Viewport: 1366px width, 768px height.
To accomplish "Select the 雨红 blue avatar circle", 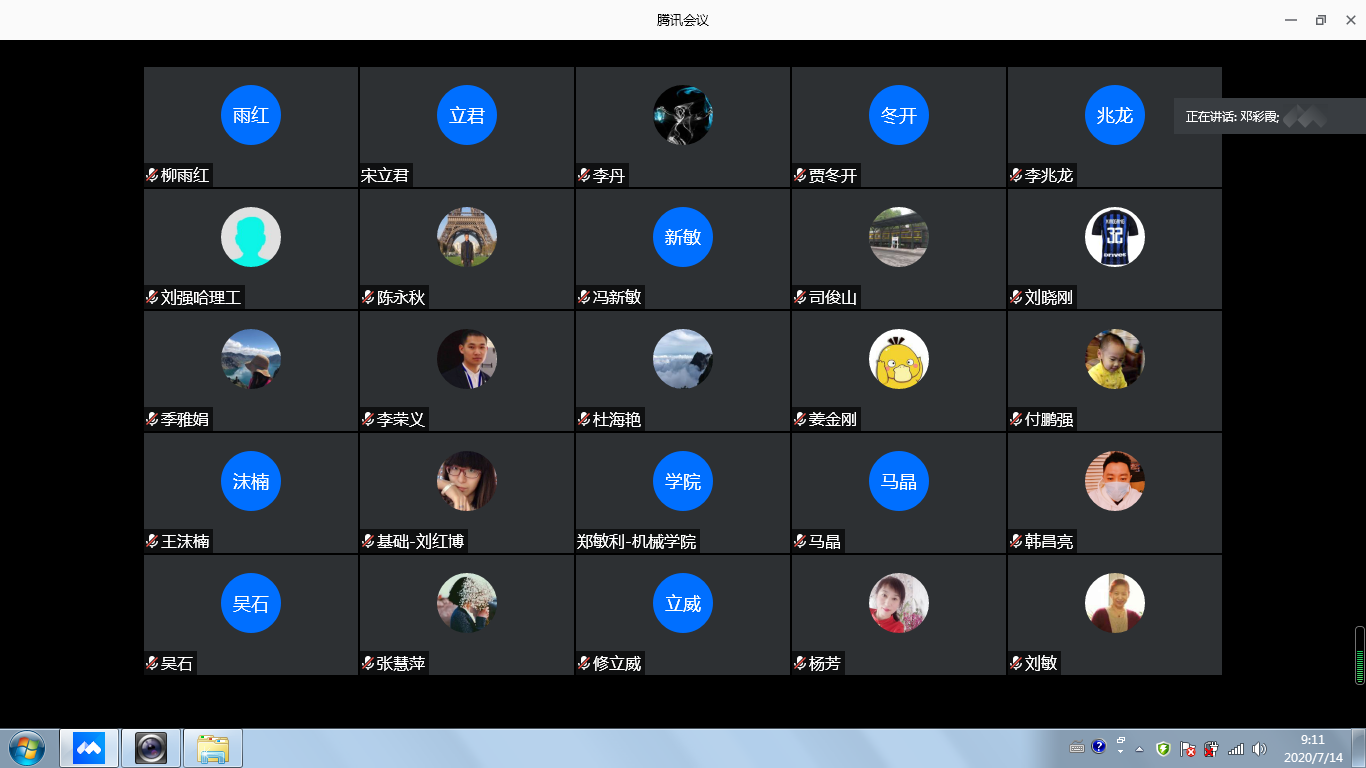I will [251, 115].
